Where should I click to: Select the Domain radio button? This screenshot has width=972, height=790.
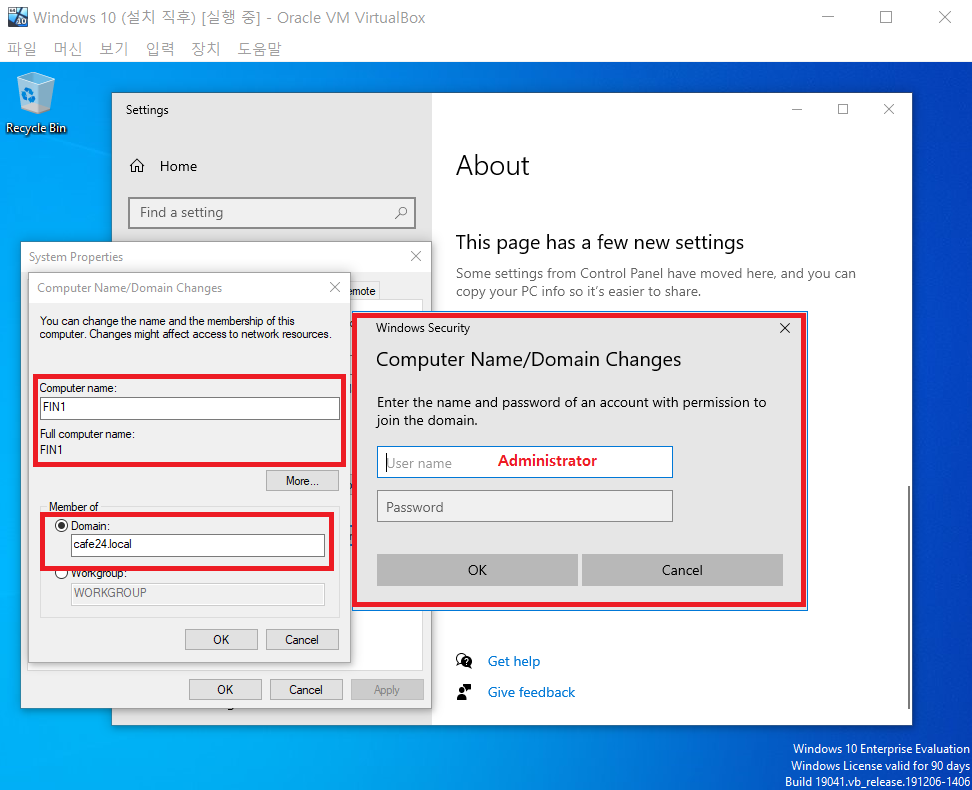tap(61, 526)
